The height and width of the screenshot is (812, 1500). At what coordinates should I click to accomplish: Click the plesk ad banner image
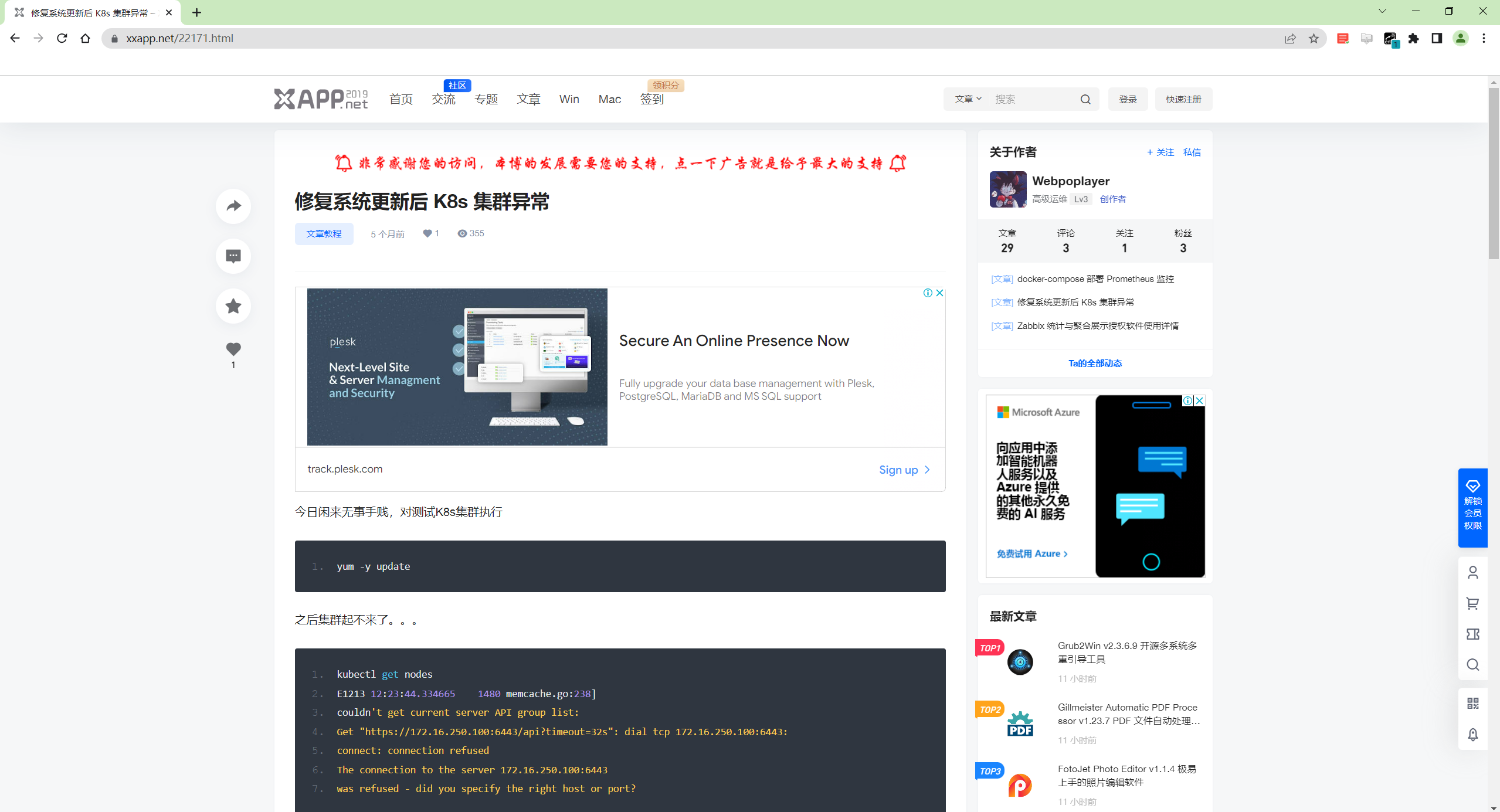tap(457, 366)
